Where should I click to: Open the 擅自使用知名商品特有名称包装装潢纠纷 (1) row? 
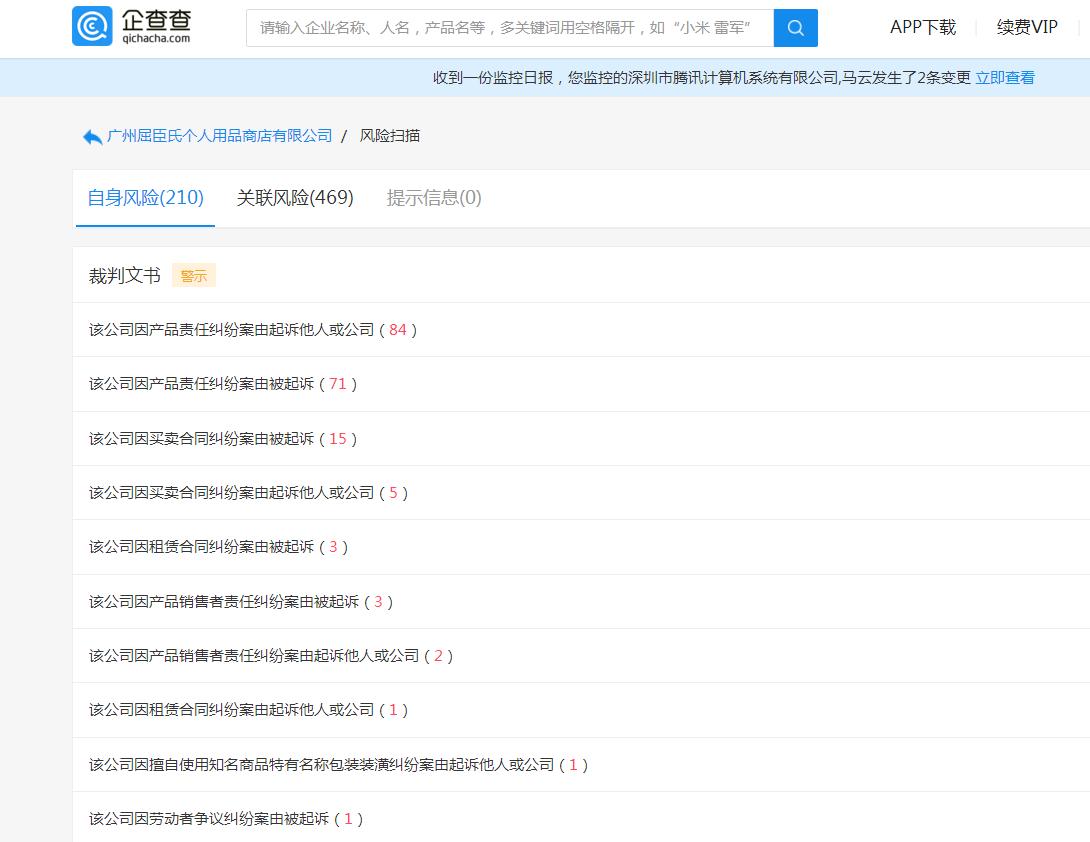click(335, 764)
